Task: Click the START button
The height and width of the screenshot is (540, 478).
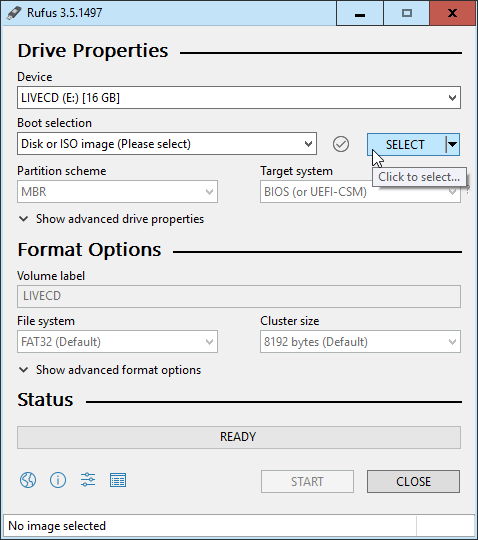Action: point(307,481)
